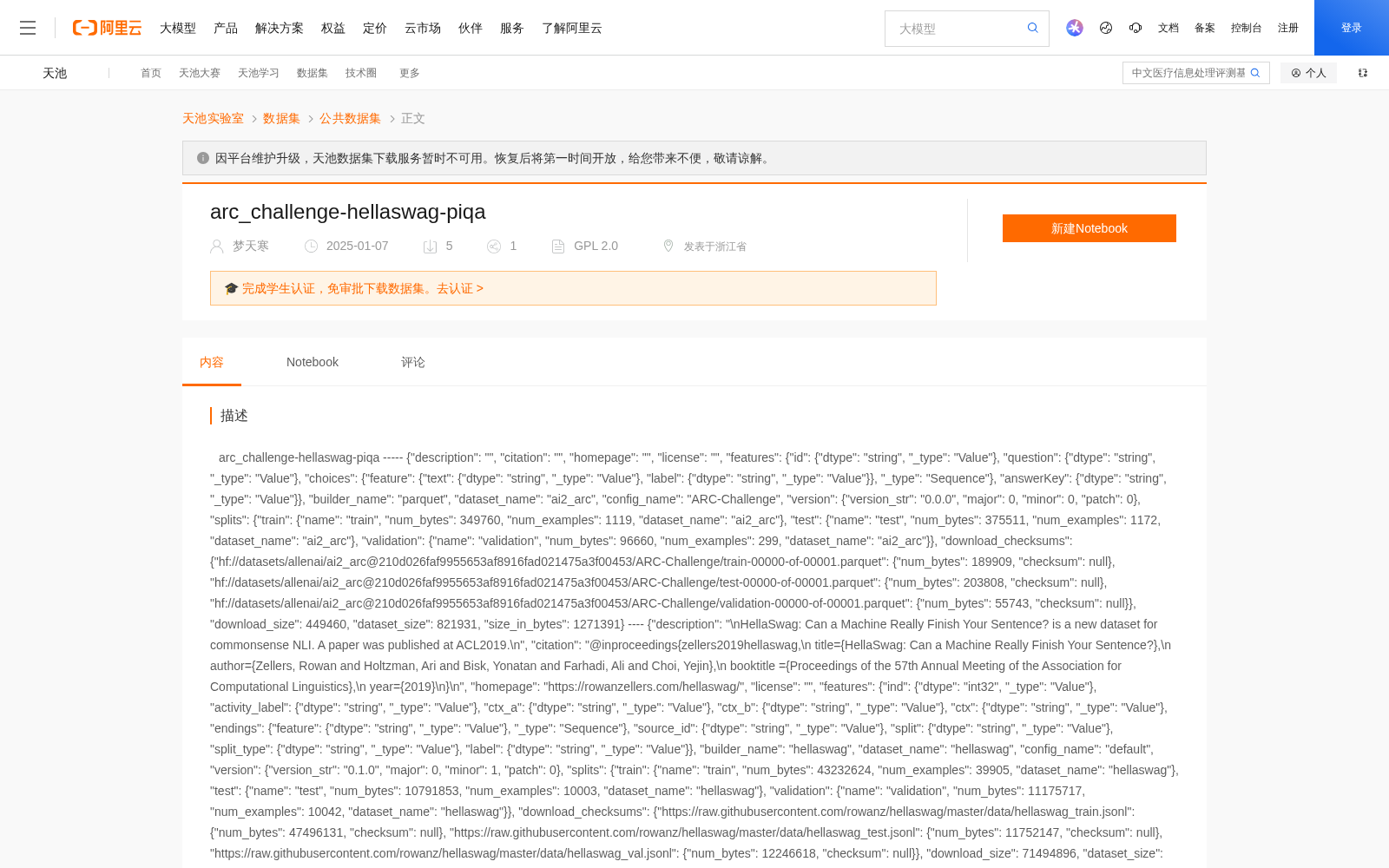Click the 新建Notebook button
The width and height of the screenshot is (1389, 868).
click(1089, 228)
